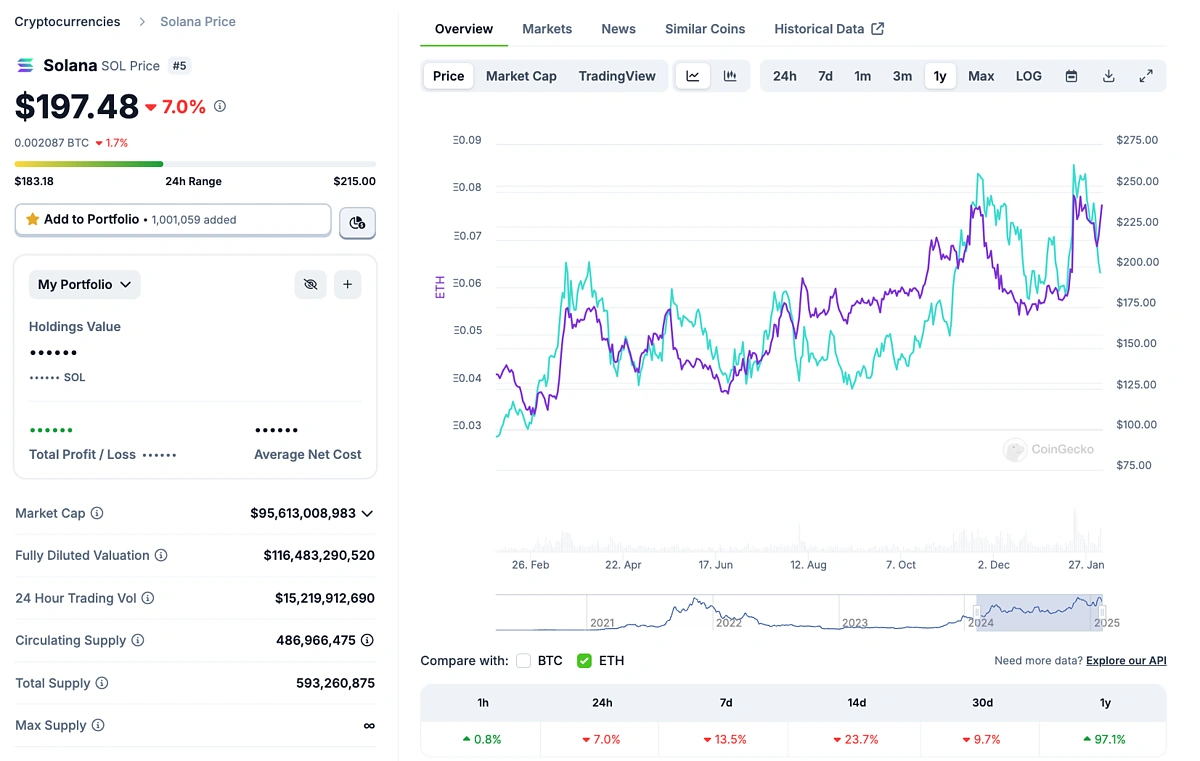Click the 7d performance value 13.5%
The height and width of the screenshot is (761, 1200).
pos(726,739)
